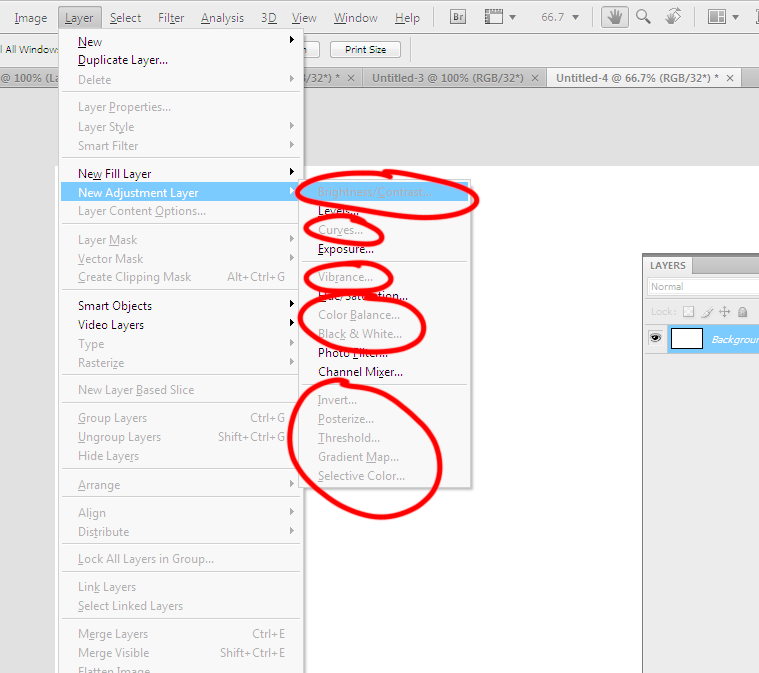This screenshot has width=759, height=673.
Task: Open the Arrange Documents dropdown
Action: coord(722,17)
